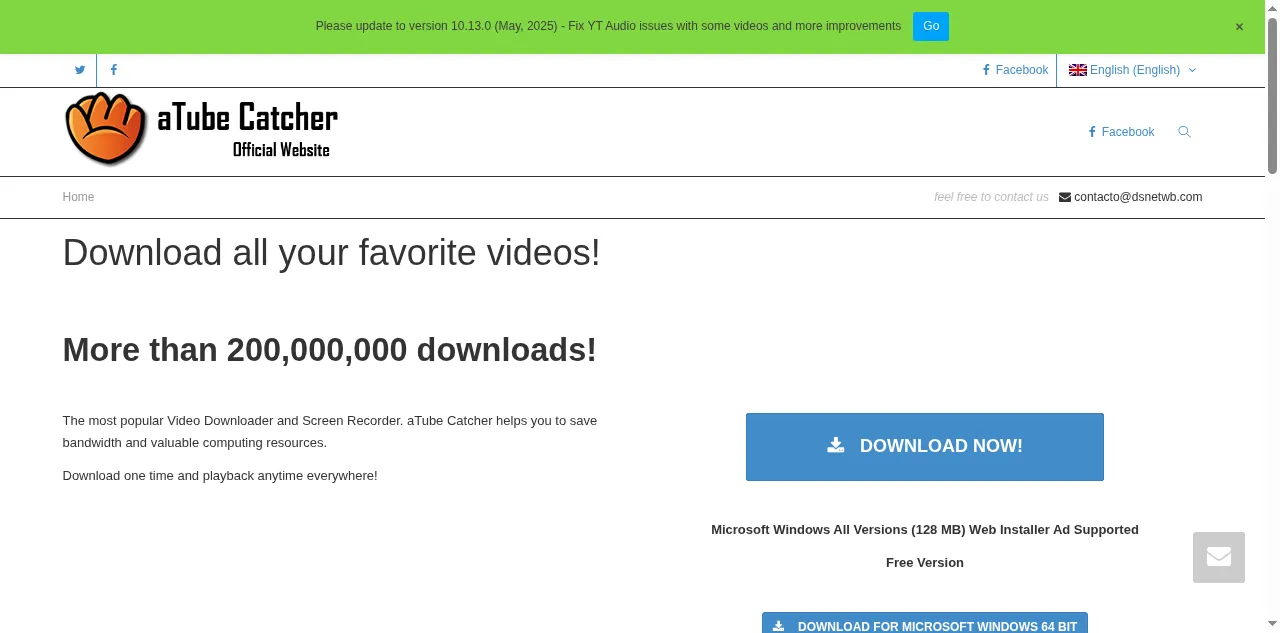
Task: Click the Microsoft Windows All Versions installer text
Action: (925, 530)
